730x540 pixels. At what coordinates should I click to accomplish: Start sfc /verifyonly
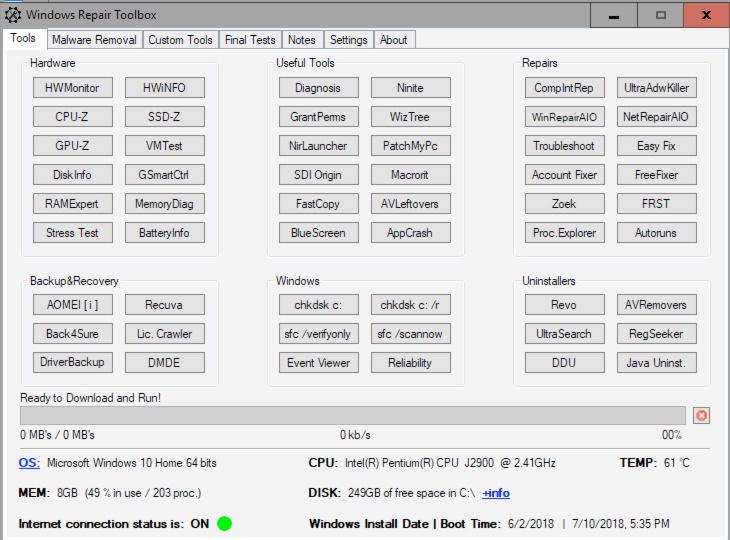319,333
